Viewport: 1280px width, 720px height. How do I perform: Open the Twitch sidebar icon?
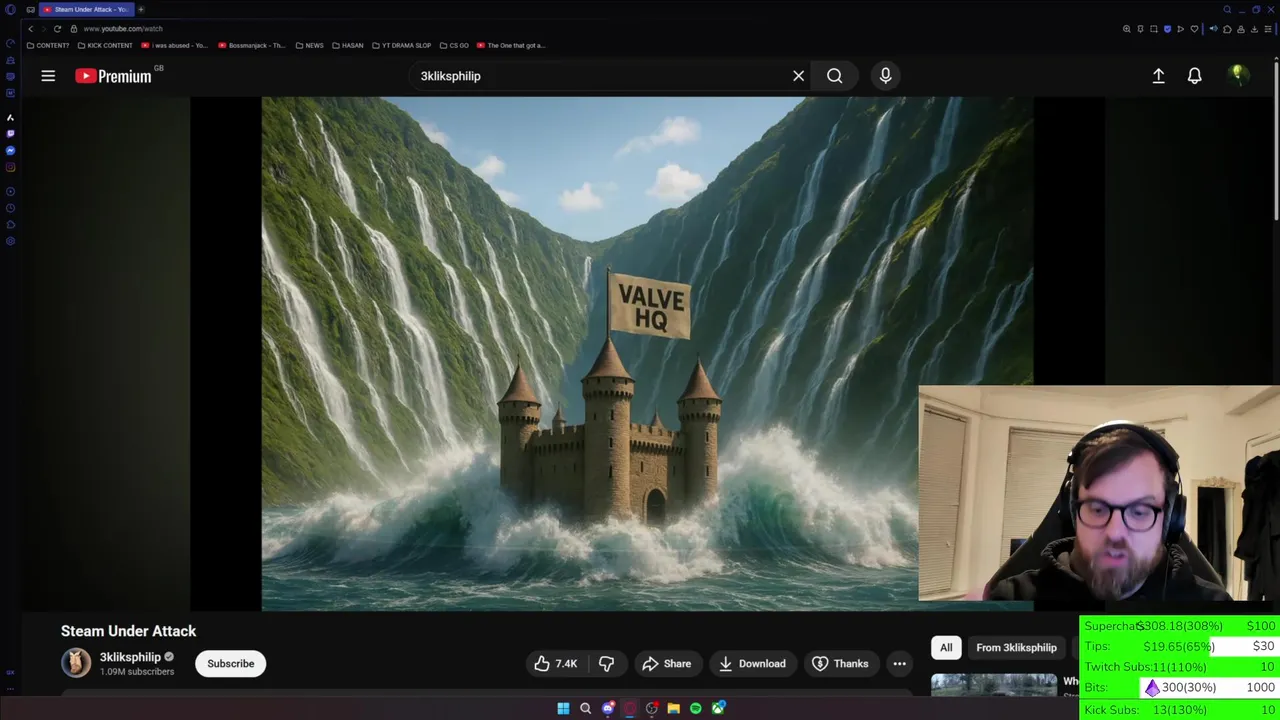click(10, 133)
